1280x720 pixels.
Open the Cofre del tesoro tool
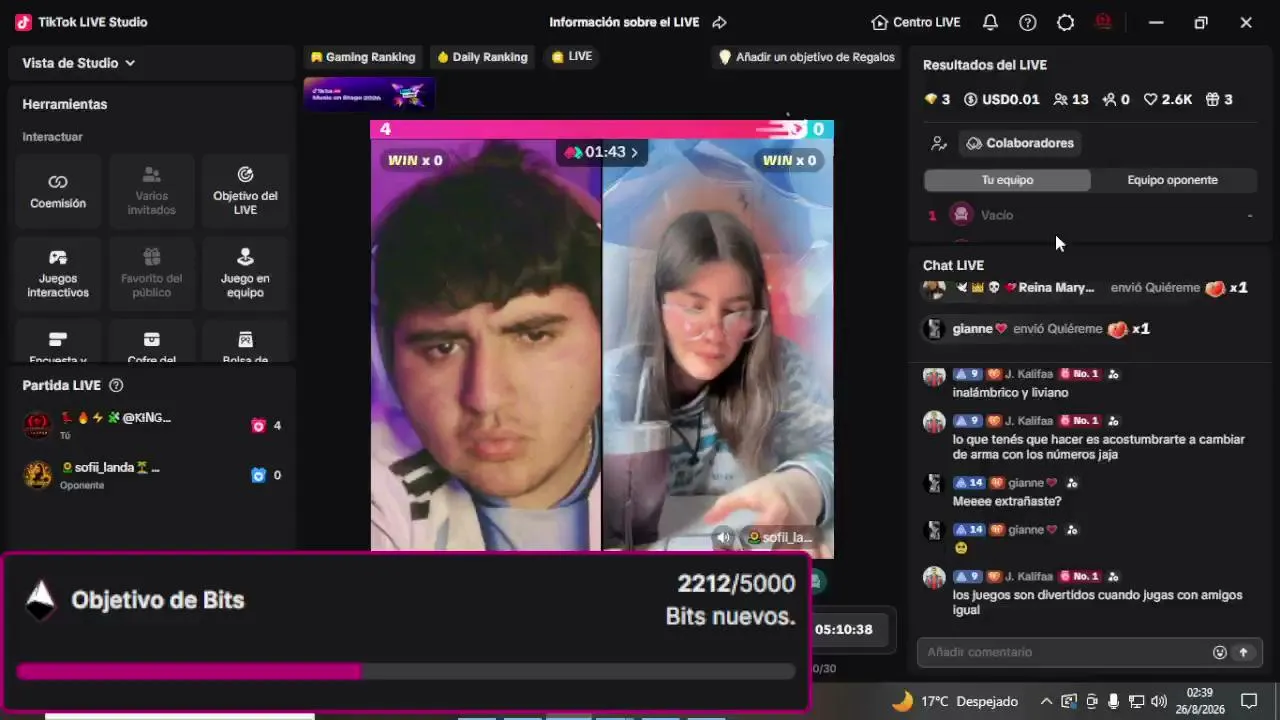(152, 341)
